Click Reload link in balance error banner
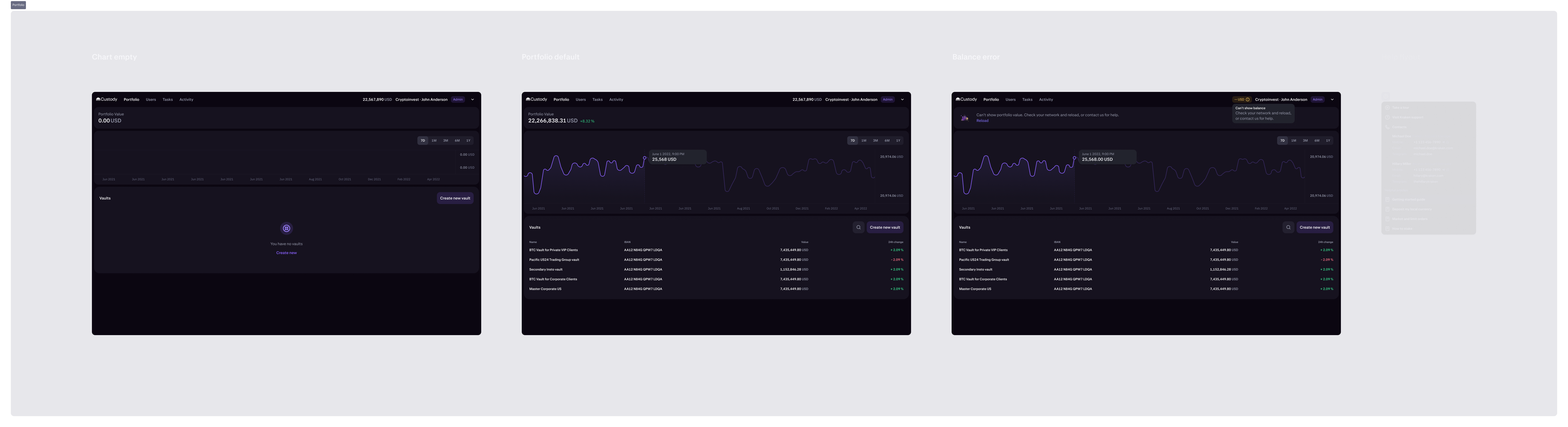Viewport: 1568px width, 427px height. [982, 121]
